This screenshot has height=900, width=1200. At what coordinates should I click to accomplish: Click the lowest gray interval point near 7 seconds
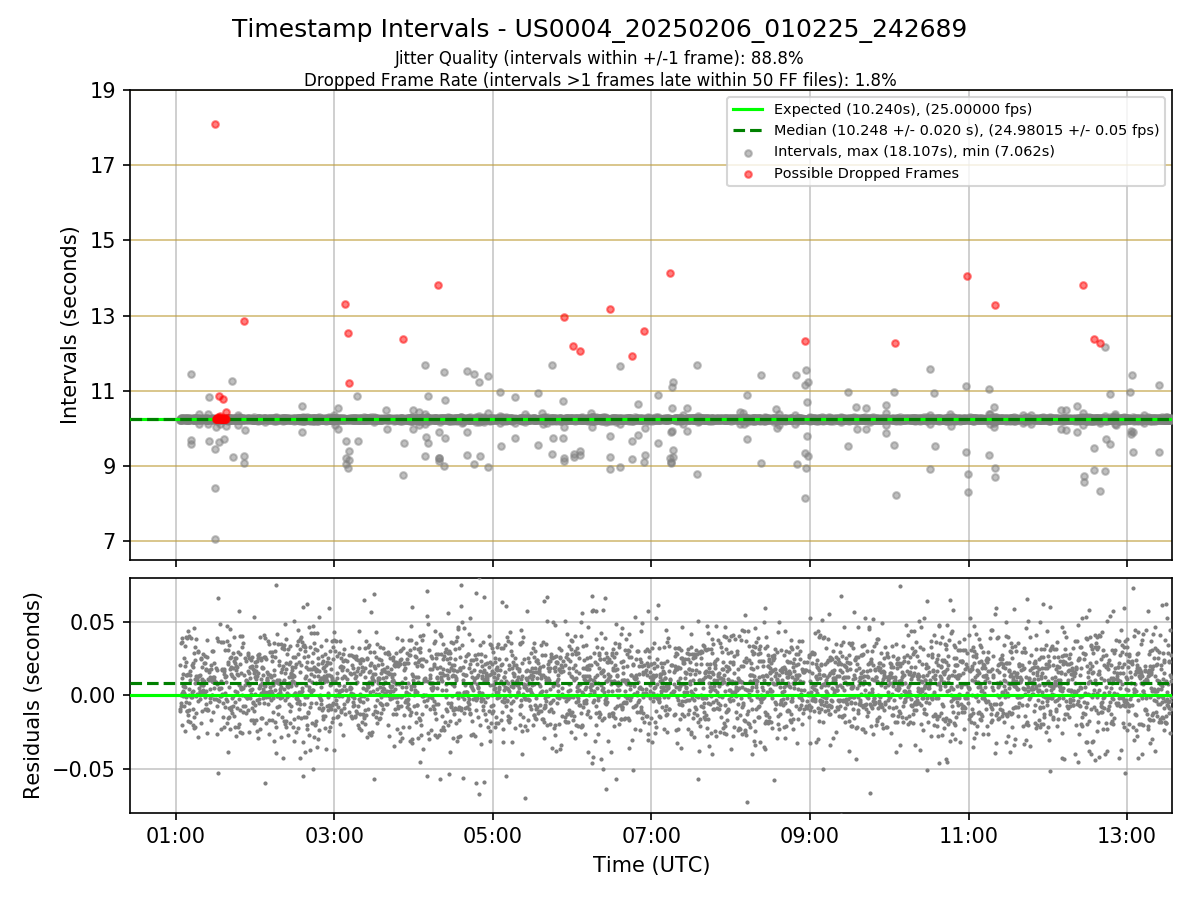(x=215, y=539)
